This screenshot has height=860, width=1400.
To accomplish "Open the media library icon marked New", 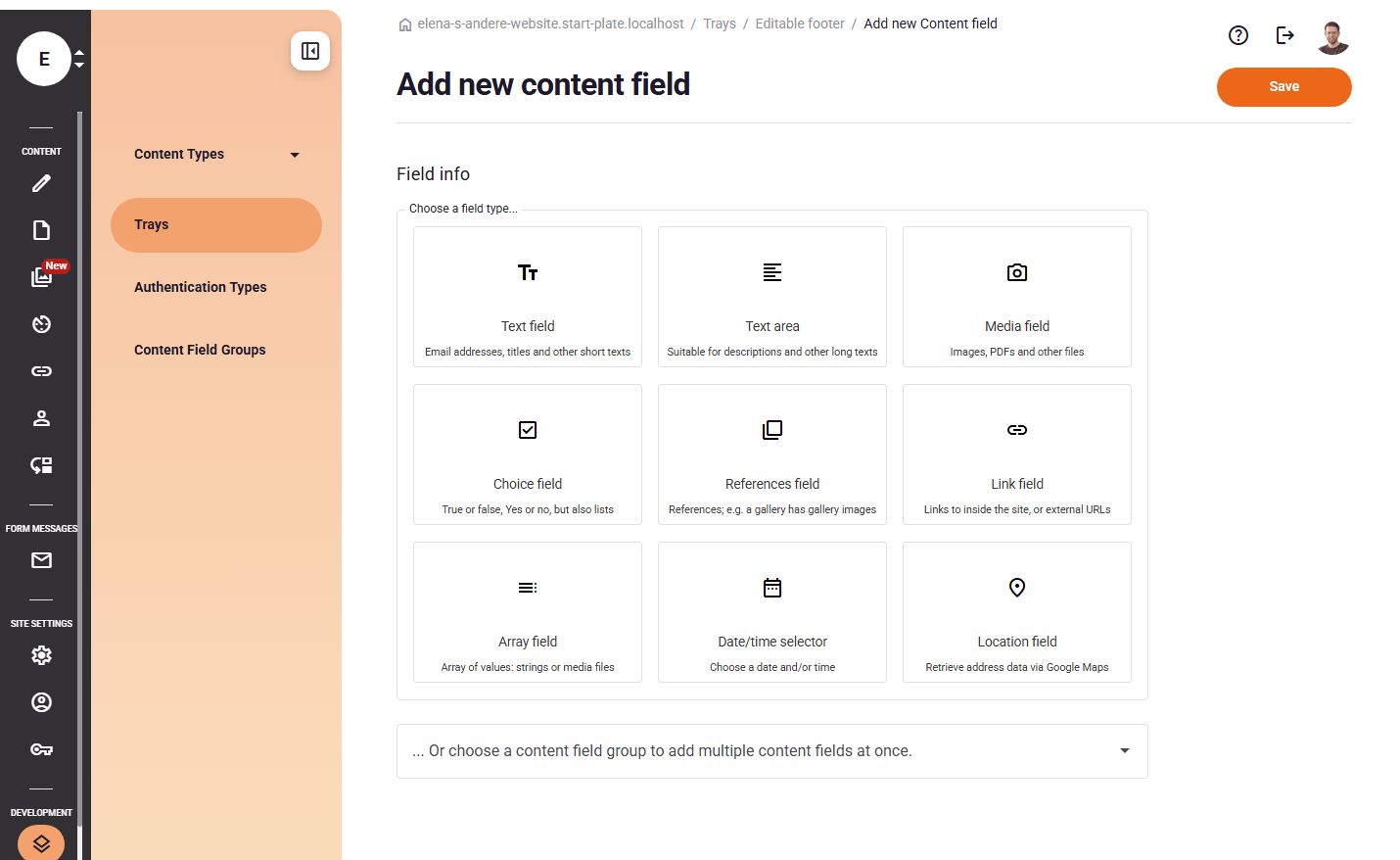I will click(x=41, y=277).
